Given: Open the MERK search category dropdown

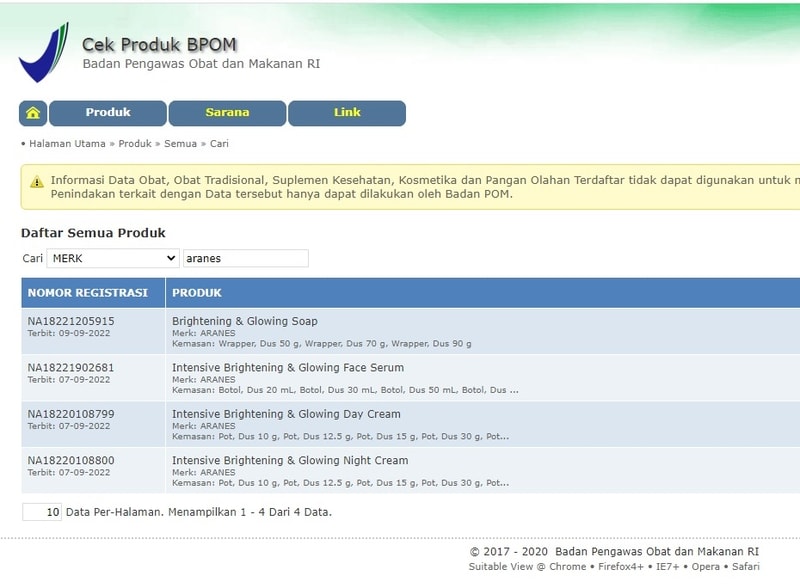Looking at the screenshot, I should point(113,258).
